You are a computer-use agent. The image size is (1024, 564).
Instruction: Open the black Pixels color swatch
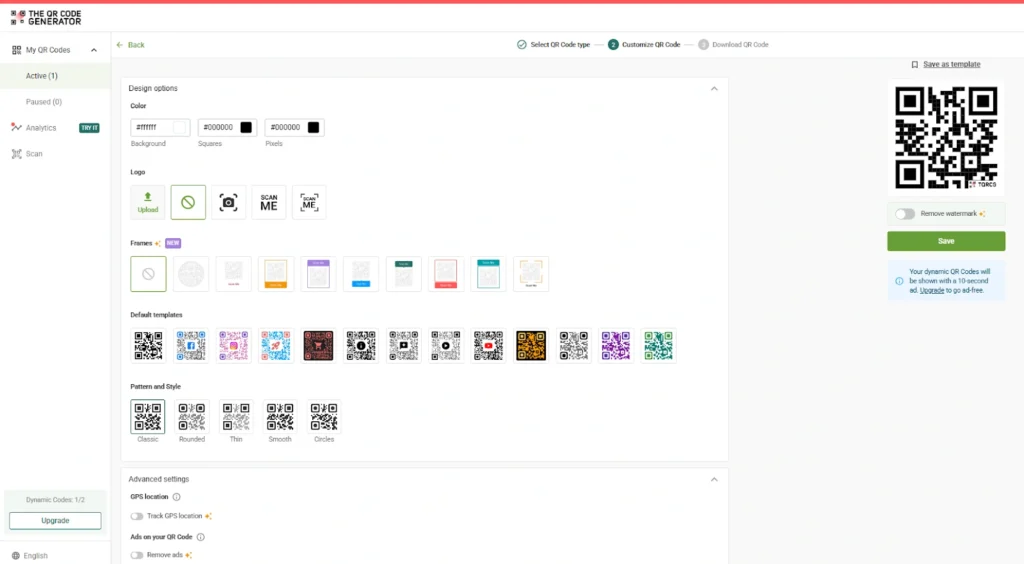313,127
